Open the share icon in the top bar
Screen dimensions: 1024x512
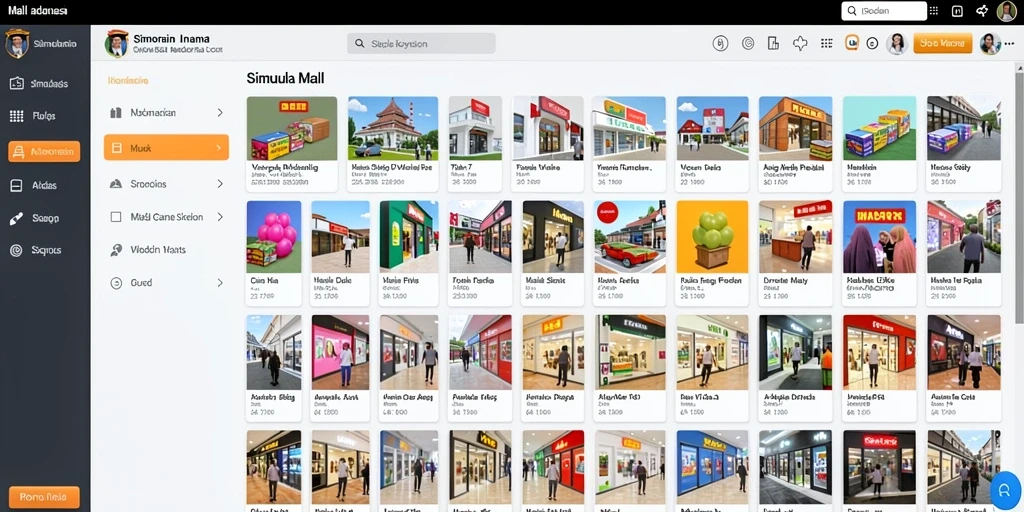click(982, 10)
